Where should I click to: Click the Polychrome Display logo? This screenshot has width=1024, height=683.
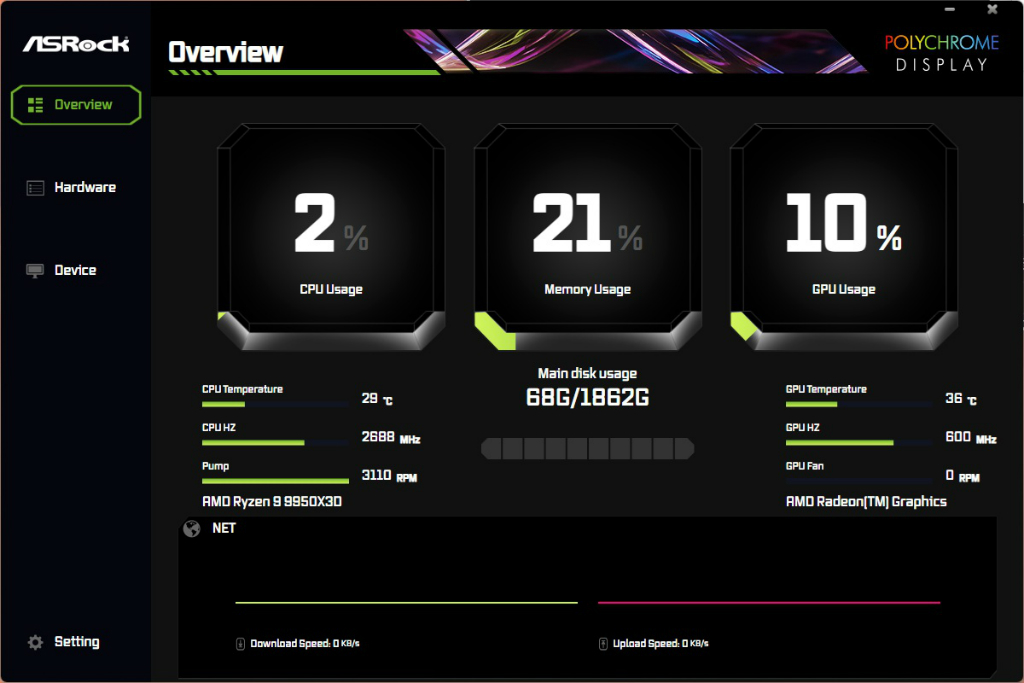tap(941, 54)
